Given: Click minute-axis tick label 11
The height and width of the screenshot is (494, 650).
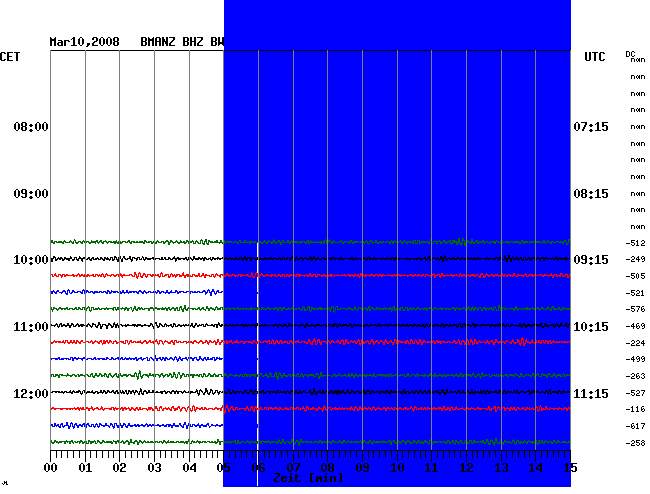Looking at the screenshot, I should (432, 468).
